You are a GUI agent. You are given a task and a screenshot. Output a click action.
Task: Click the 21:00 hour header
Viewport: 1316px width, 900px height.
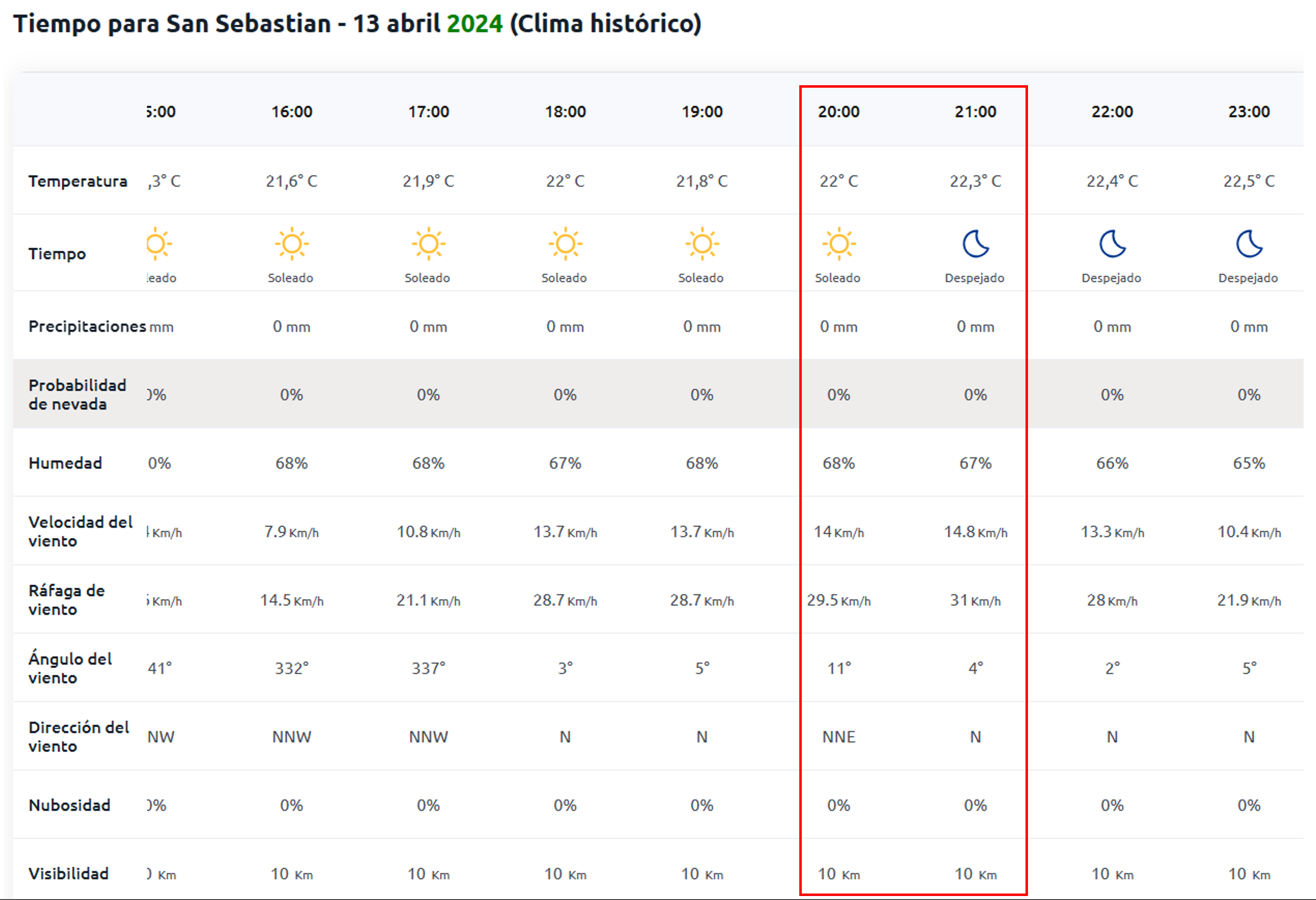pyautogui.click(x=976, y=112)
